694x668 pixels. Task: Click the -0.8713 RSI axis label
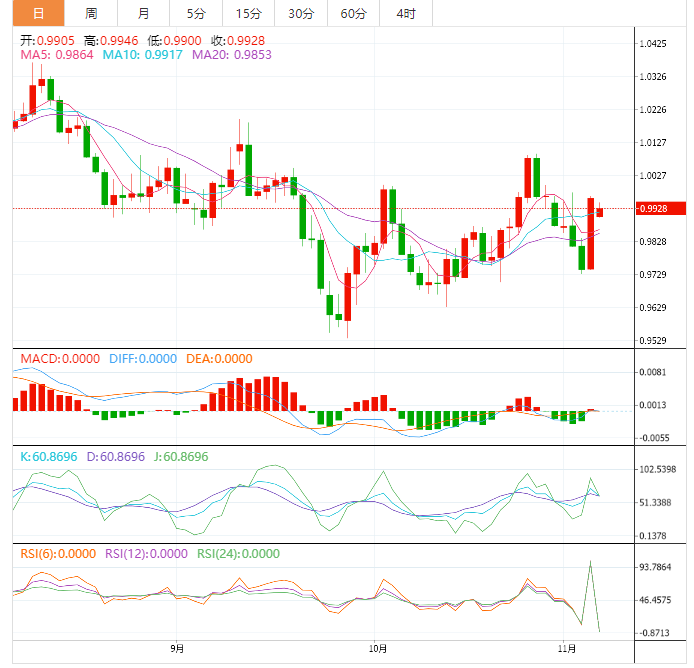(655, 633)
